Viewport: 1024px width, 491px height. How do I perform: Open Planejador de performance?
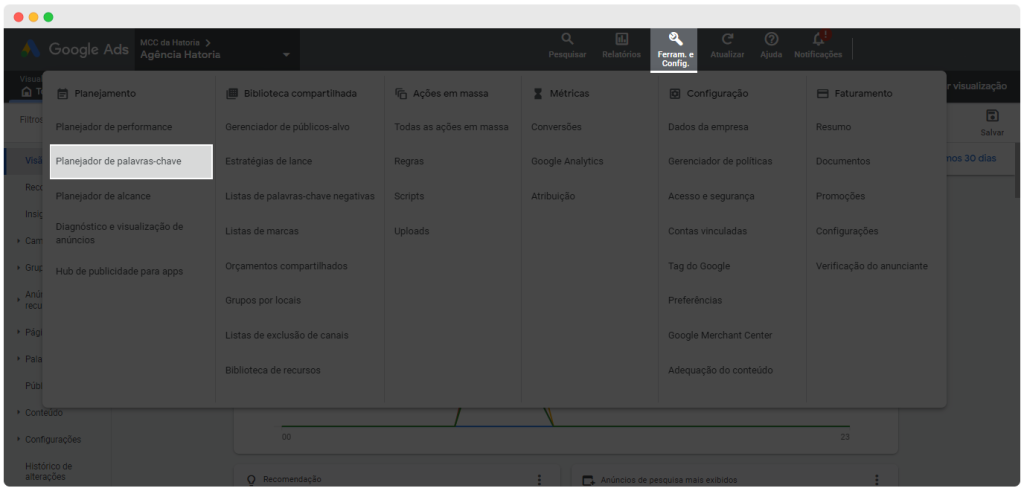114,127
